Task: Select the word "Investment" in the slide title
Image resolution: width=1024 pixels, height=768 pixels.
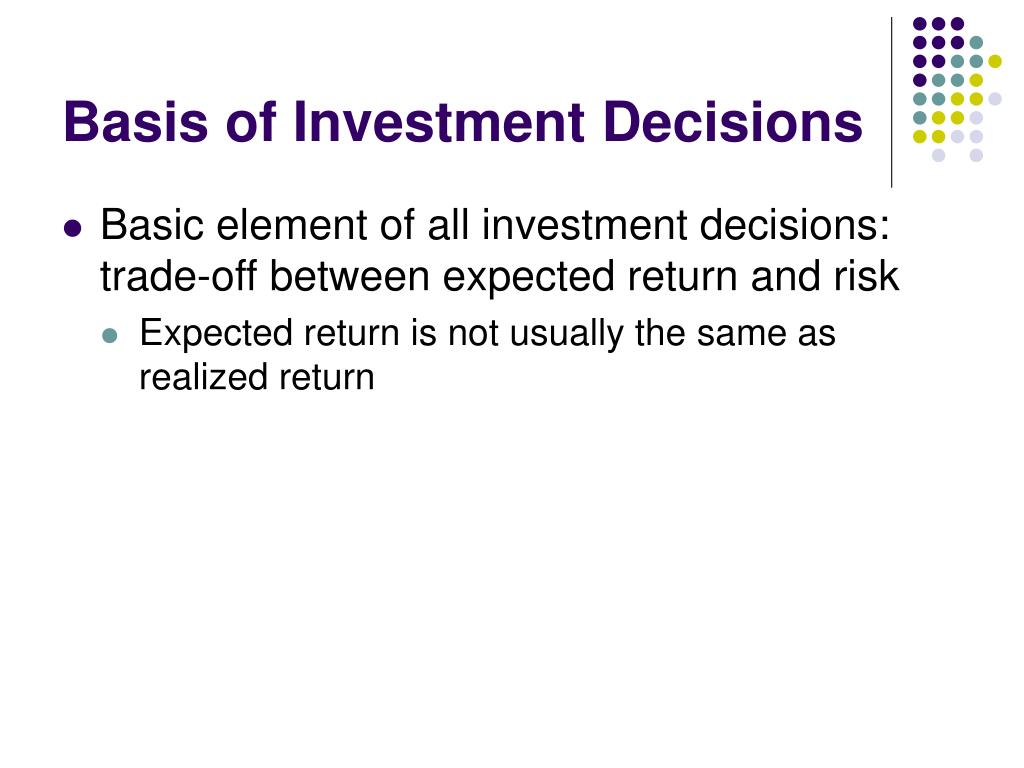Action: click(439, 122)
